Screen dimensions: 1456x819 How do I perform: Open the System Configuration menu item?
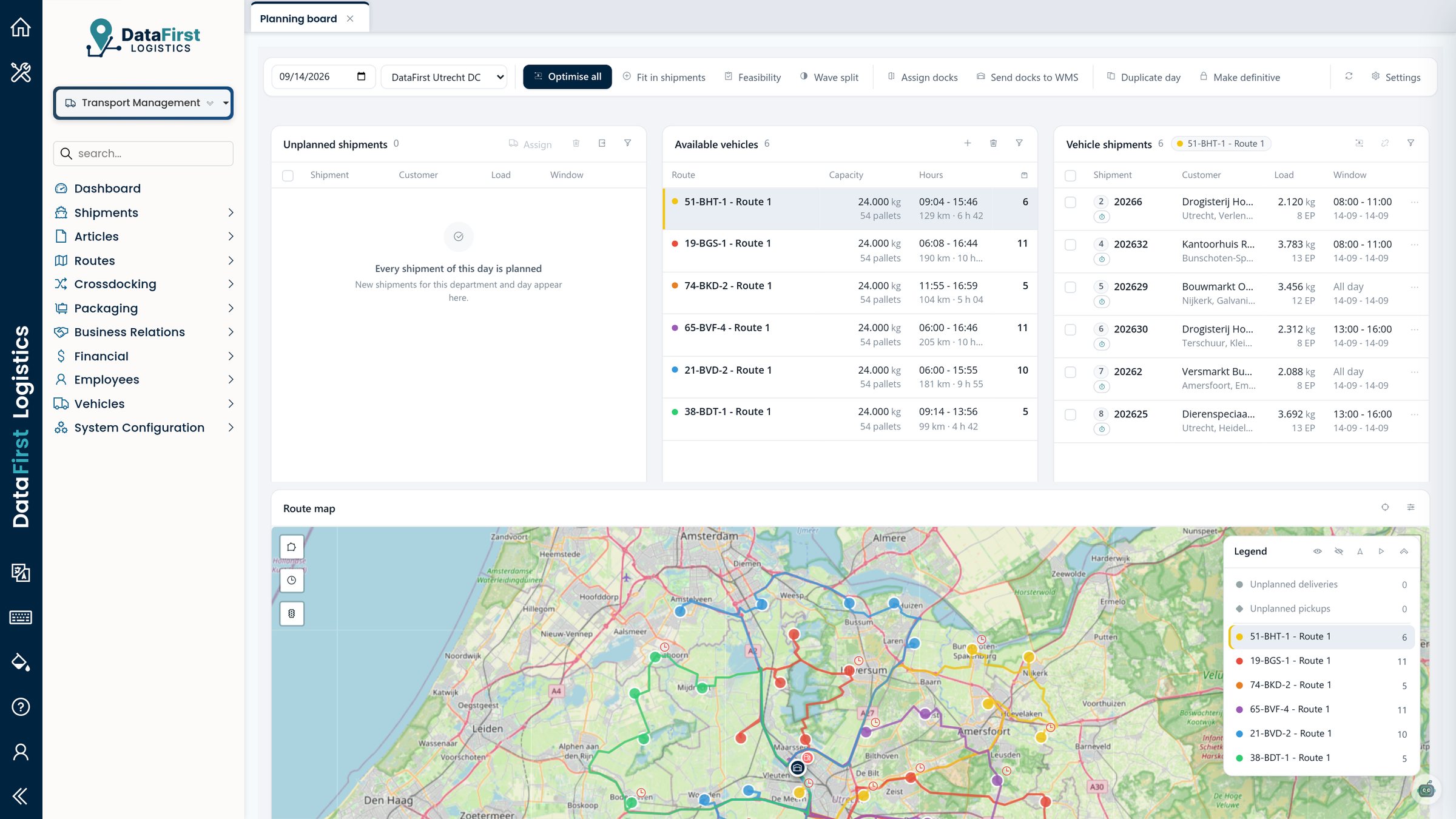coord(144,428)
